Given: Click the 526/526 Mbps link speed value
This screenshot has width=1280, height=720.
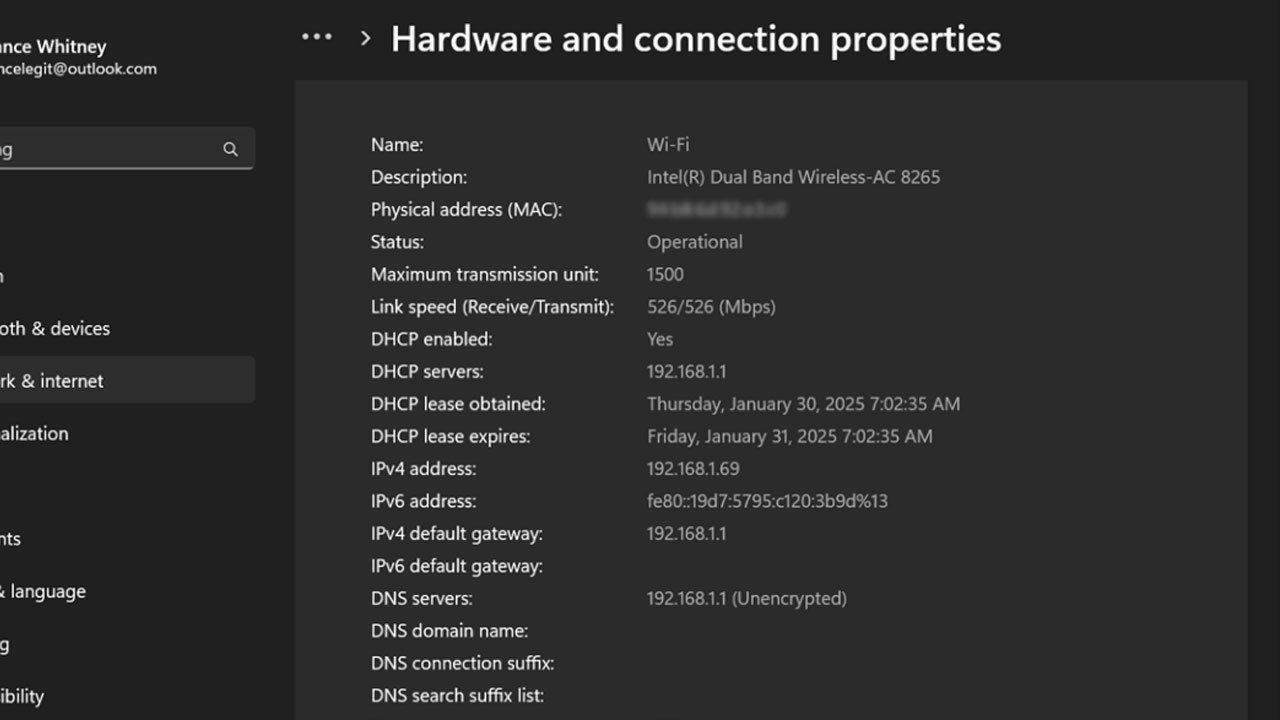Looking at the screenshot, I should [x=711, y=306].
